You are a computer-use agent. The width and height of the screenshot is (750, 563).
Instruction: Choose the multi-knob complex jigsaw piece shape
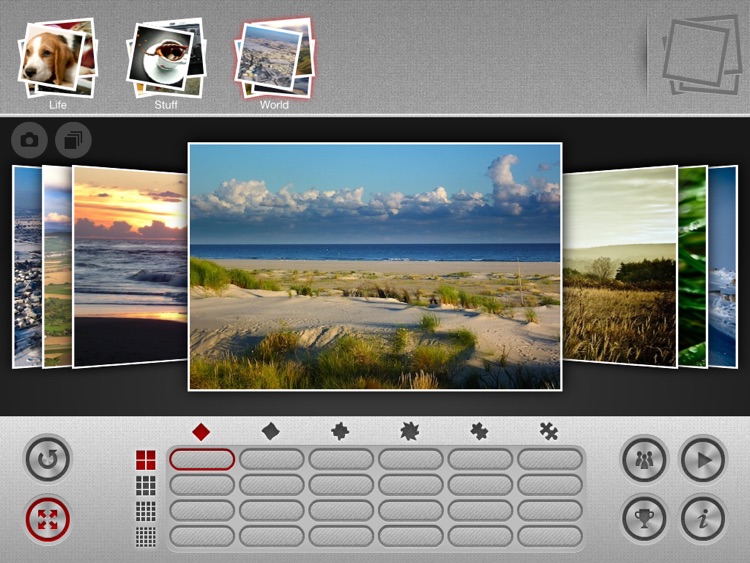pos(549,432)
